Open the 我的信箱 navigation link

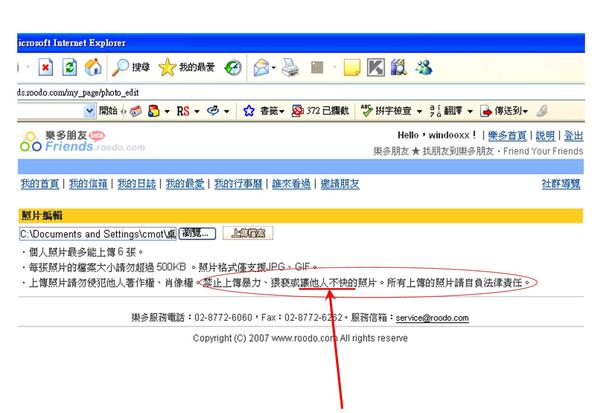coord(88,184)
